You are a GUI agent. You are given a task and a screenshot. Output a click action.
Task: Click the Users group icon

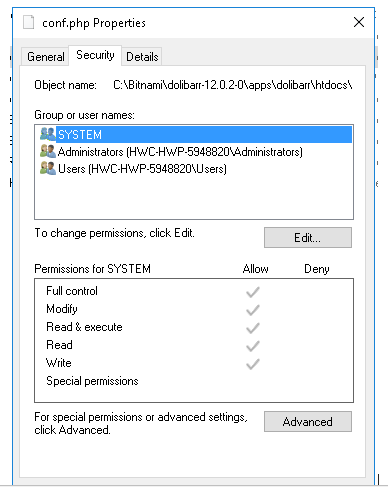tap(48, 168)
